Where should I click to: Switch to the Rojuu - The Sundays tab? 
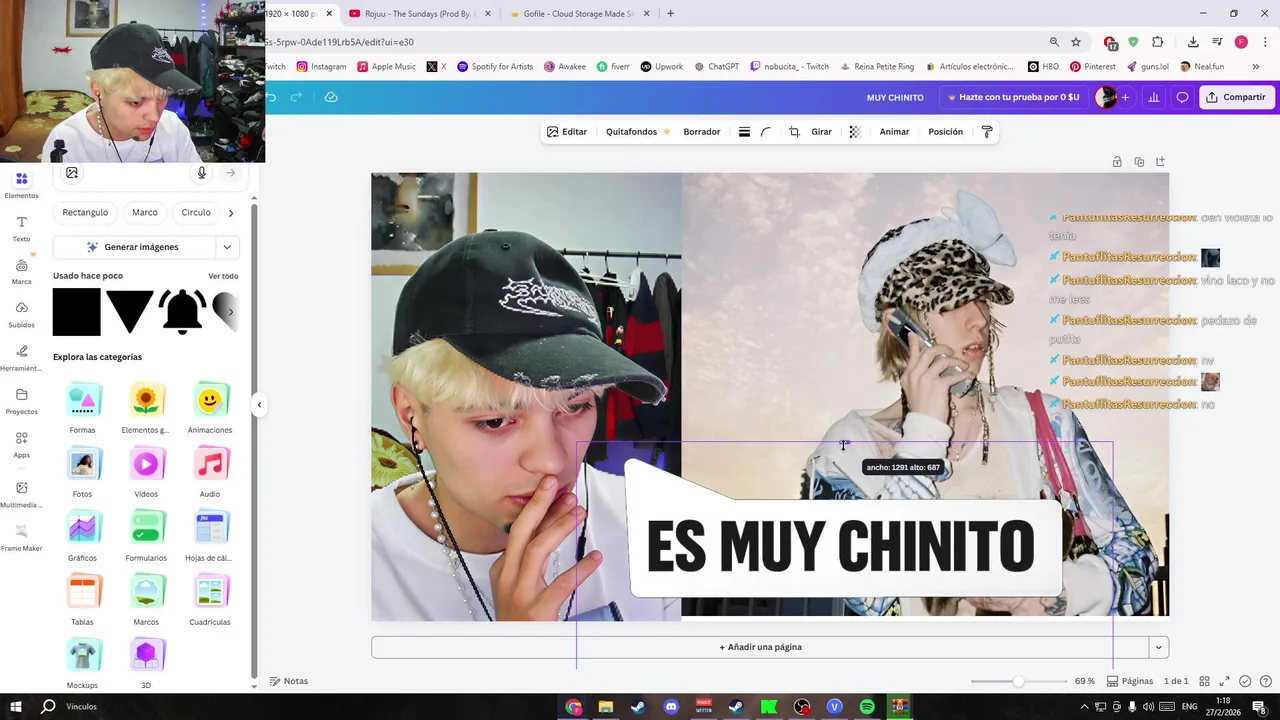point(419,14)
